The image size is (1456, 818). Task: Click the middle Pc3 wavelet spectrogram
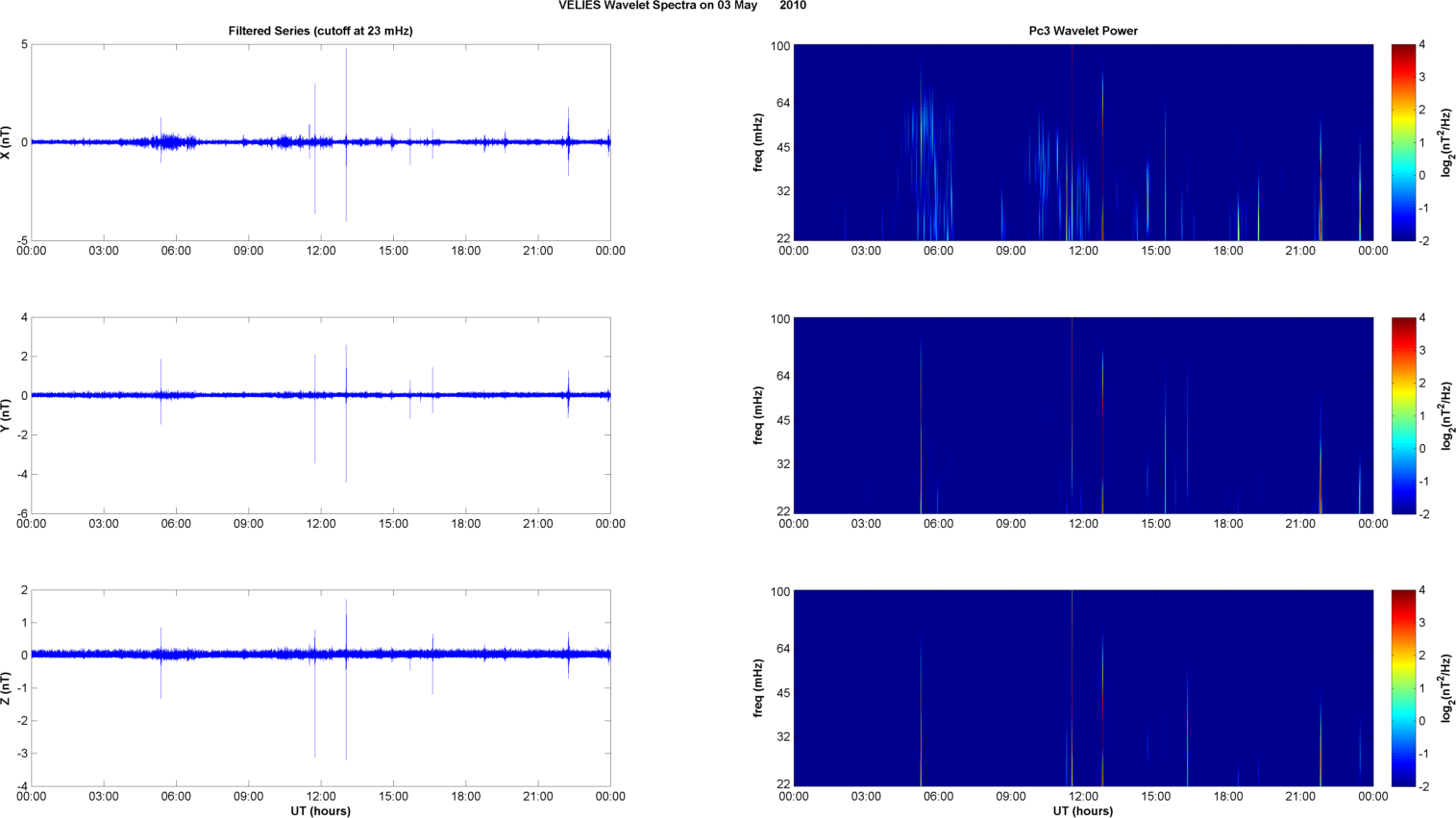[1083, 415]
